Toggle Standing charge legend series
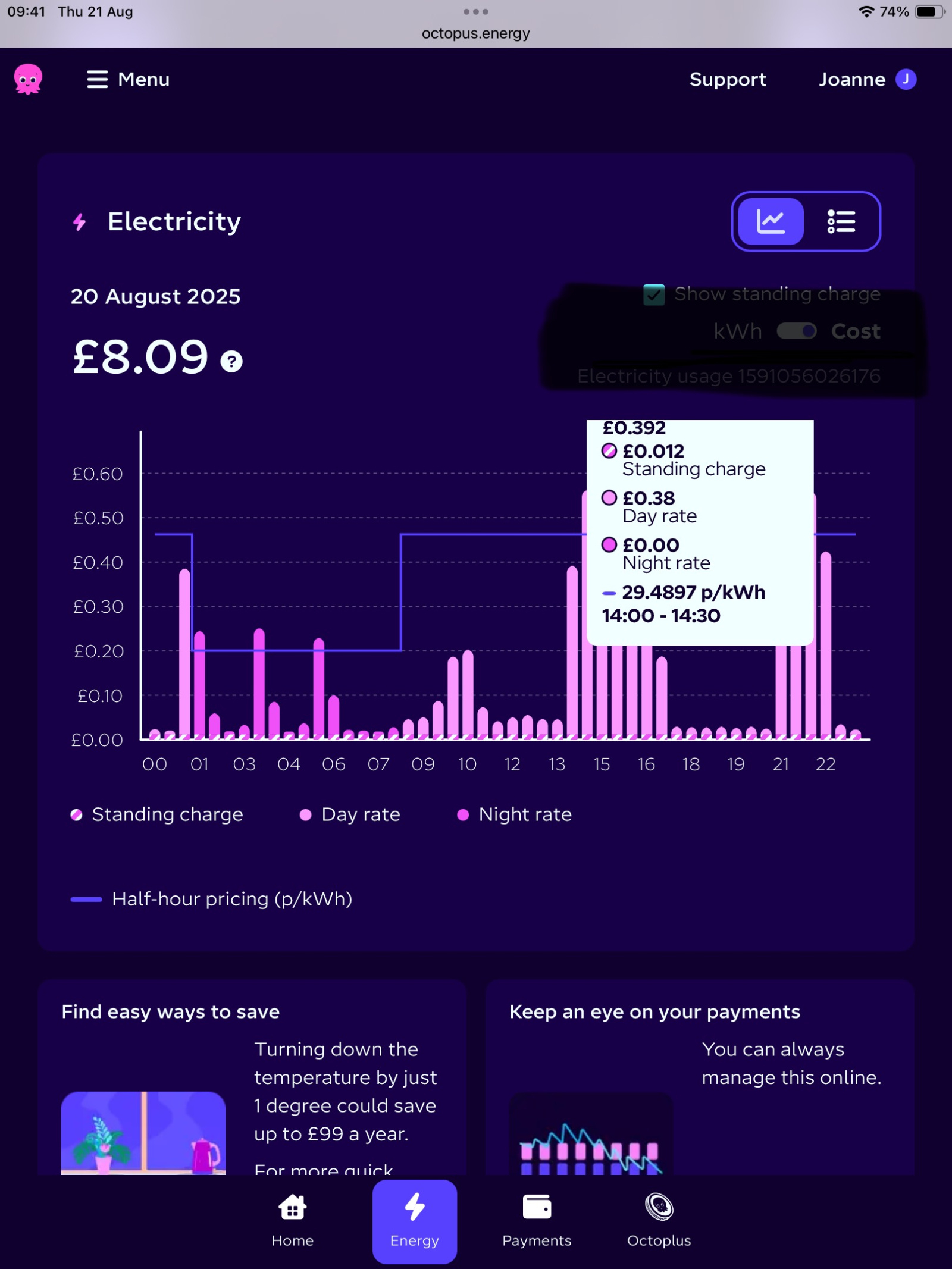Image resolution: width=952 pixels, height=1269 pixels. pyautogui.click(x=157, y=814)
